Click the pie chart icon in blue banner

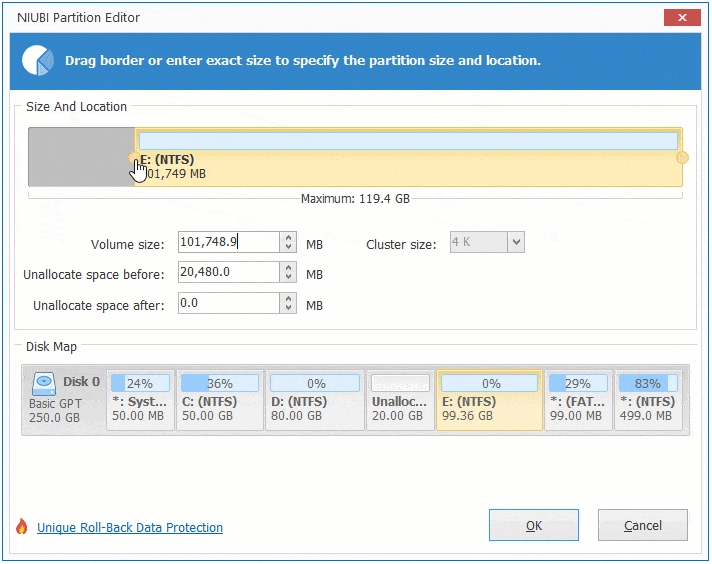(x=38, y=60)
